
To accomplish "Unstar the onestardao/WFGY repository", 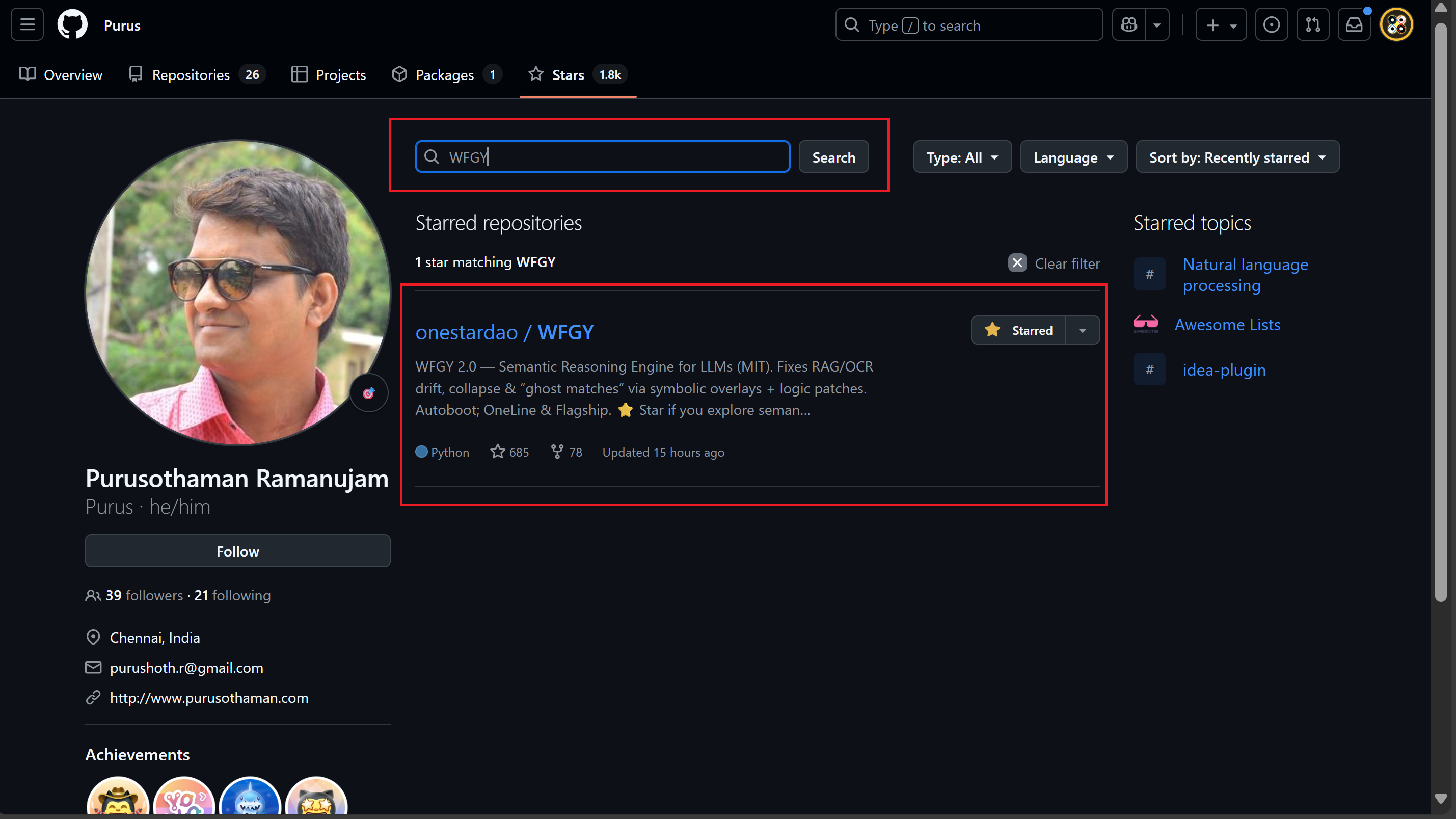I will 1018,330.
